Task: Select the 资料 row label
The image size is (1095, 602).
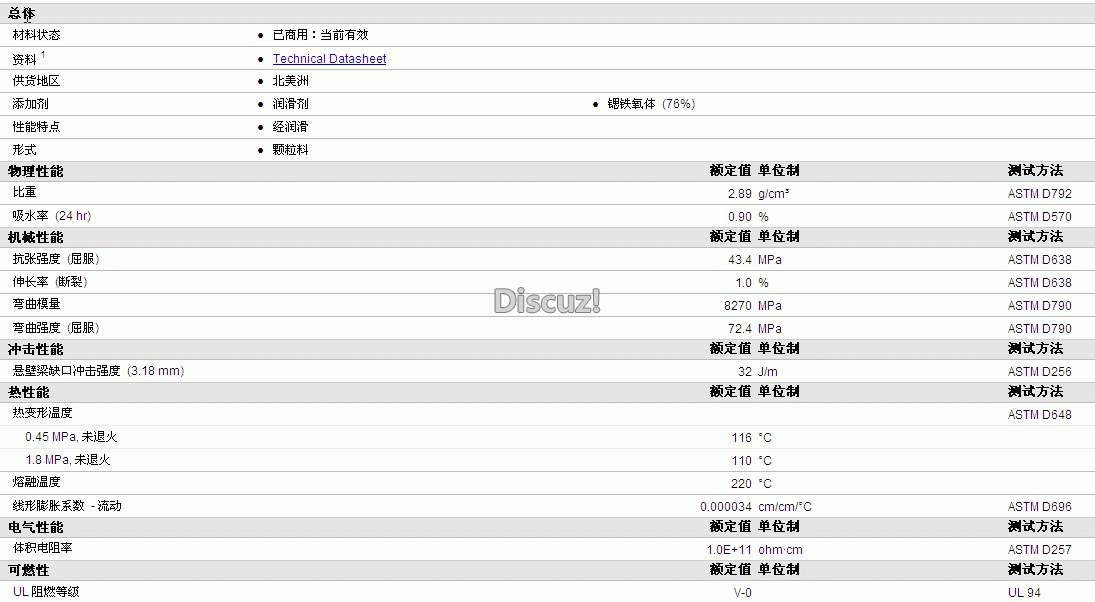Action: click(24, 59)
